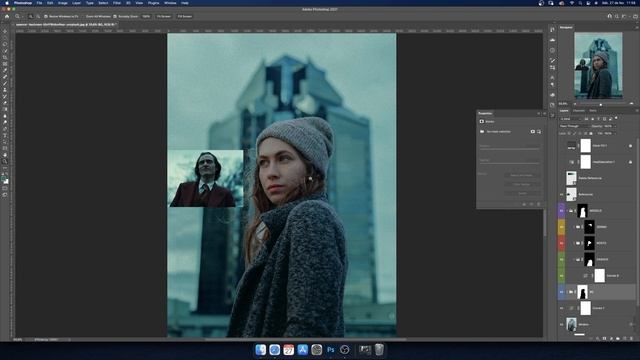This screenshot has width=640, height=360.
Task: Click the 100% zoom button
Action: tap(146, 16)
